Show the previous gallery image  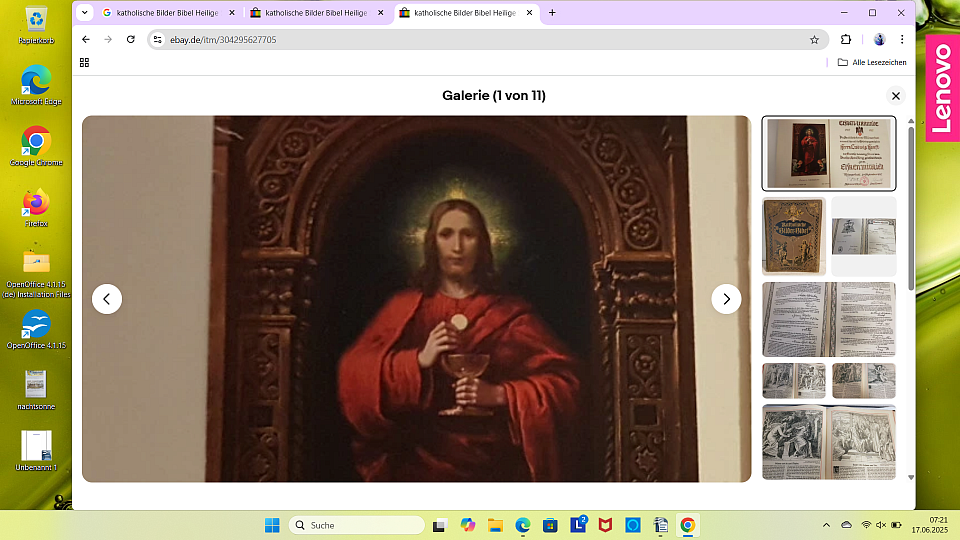[107, 299]
